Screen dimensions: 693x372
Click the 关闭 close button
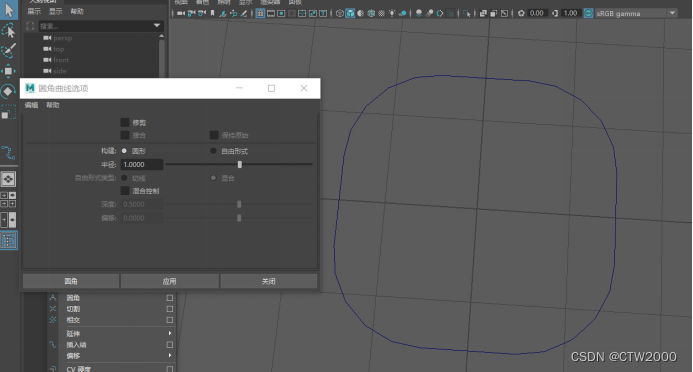click(x=269, y=281)
